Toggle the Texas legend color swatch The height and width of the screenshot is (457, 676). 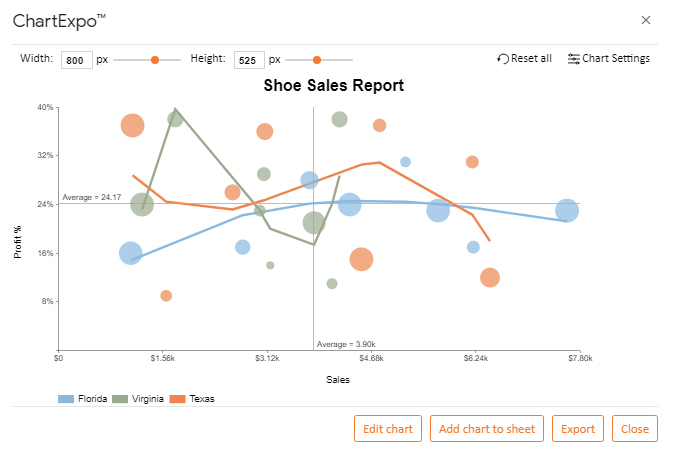pyautogui.click(x=177, y=399)
